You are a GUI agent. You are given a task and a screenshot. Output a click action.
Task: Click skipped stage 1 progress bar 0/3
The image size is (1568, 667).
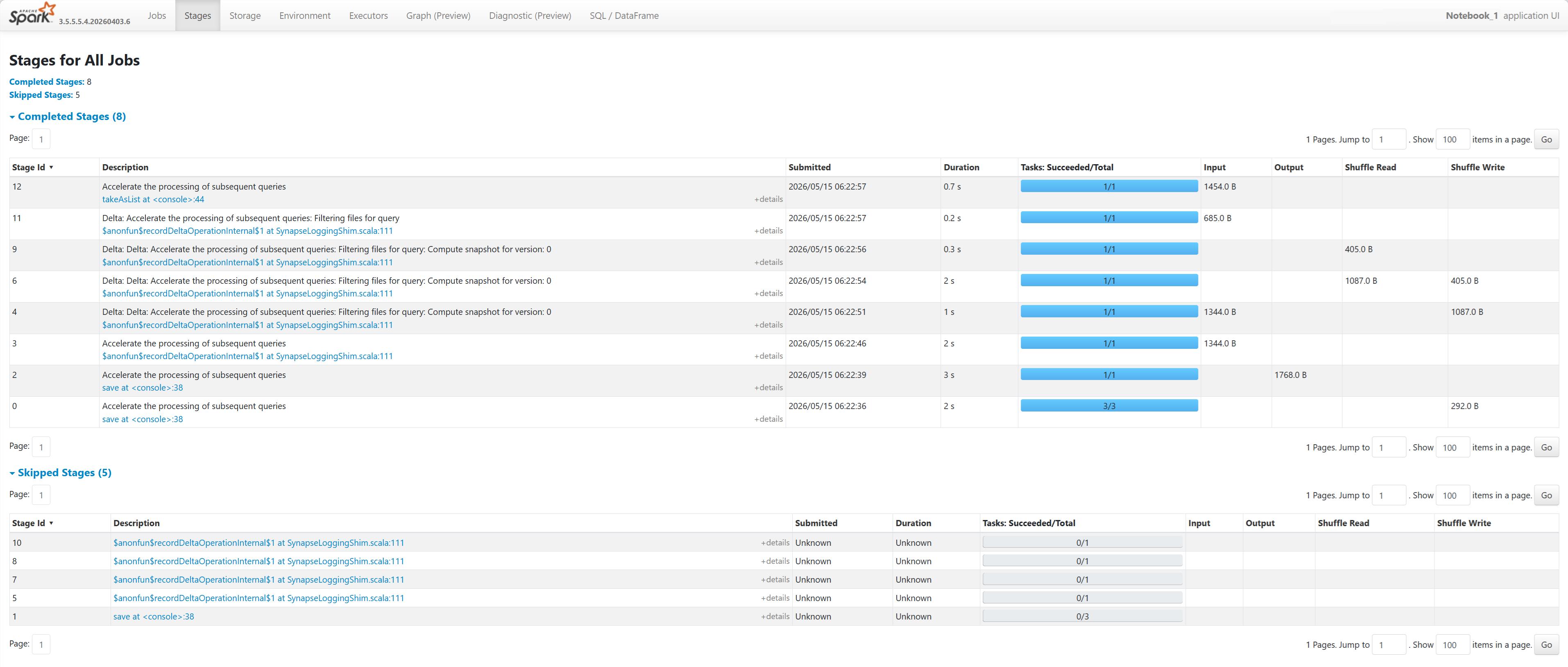click(1082, 617)
